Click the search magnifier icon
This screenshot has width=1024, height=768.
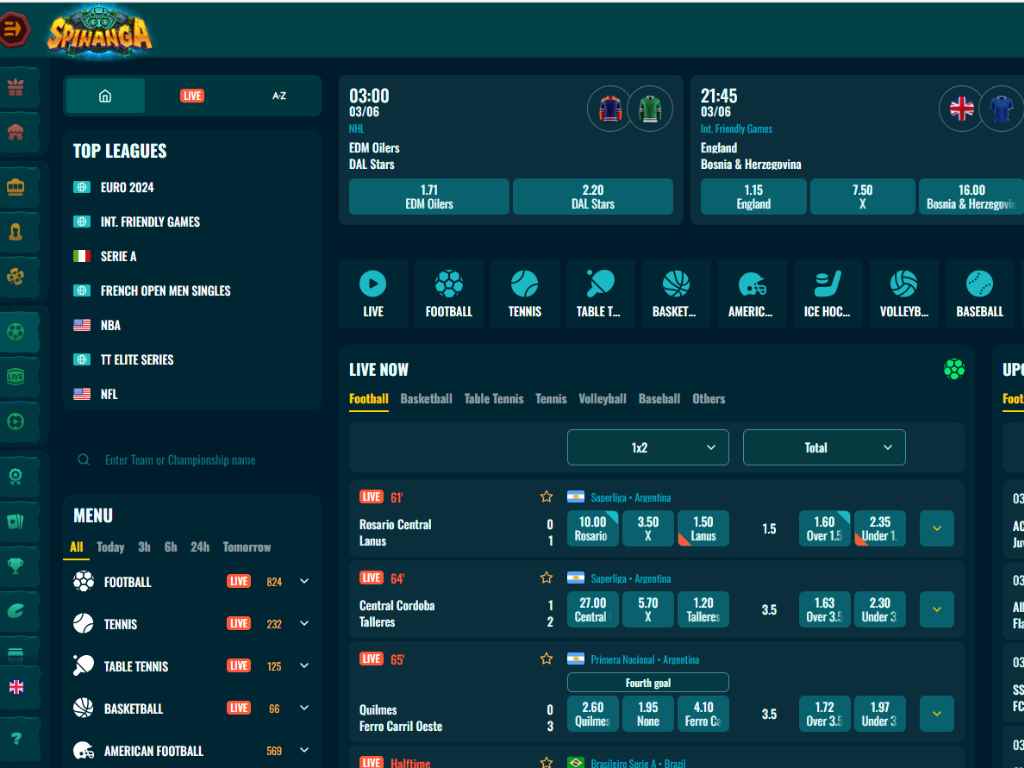[84, 460]
